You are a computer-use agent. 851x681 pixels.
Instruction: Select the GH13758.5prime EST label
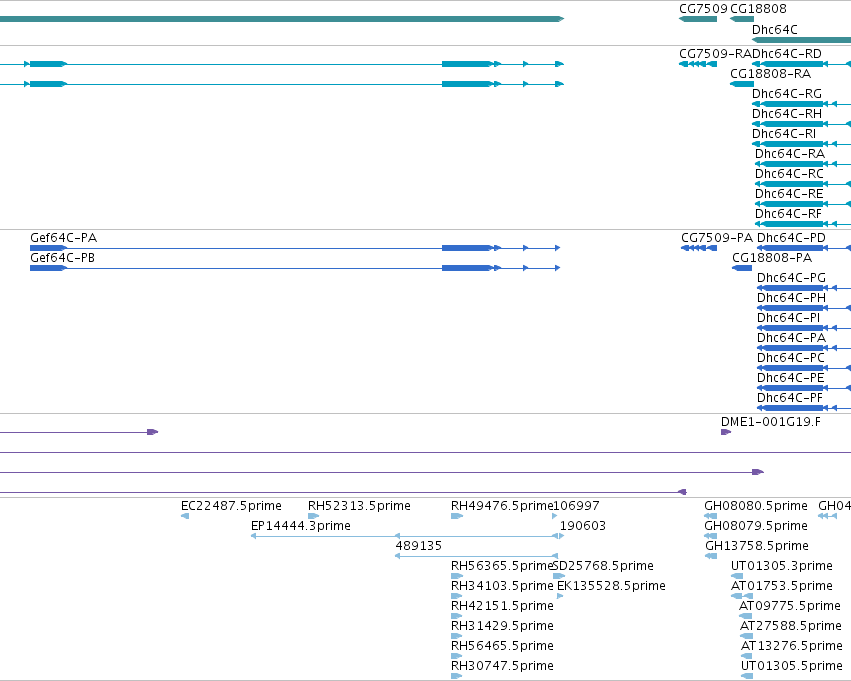point(757,546)
